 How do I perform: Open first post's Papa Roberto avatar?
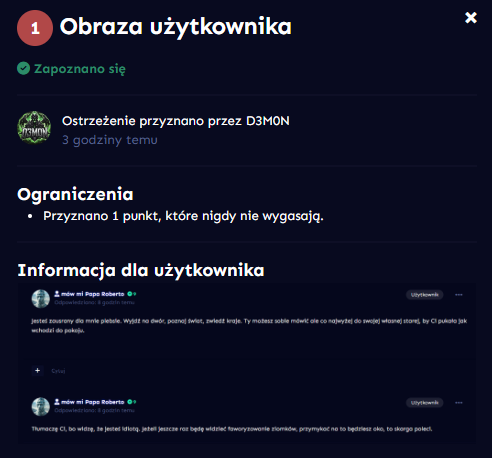click(41, 298)
